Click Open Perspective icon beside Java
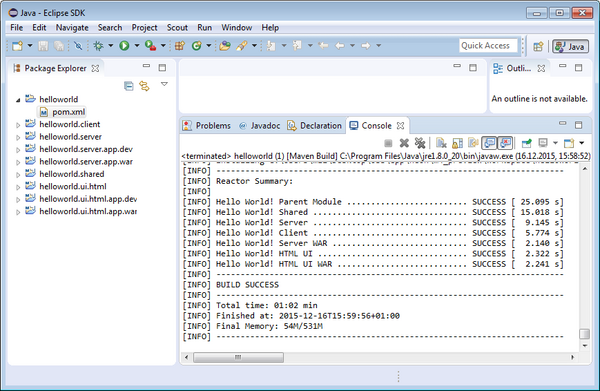The width and height of the screenshot is (600, 391). (538, 46)
